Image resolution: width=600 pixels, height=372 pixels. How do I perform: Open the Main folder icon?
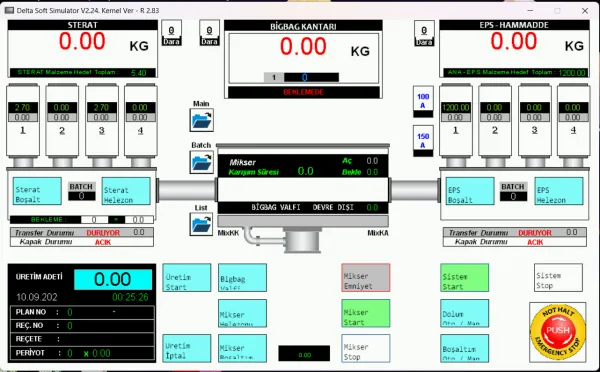coord(201,120)
